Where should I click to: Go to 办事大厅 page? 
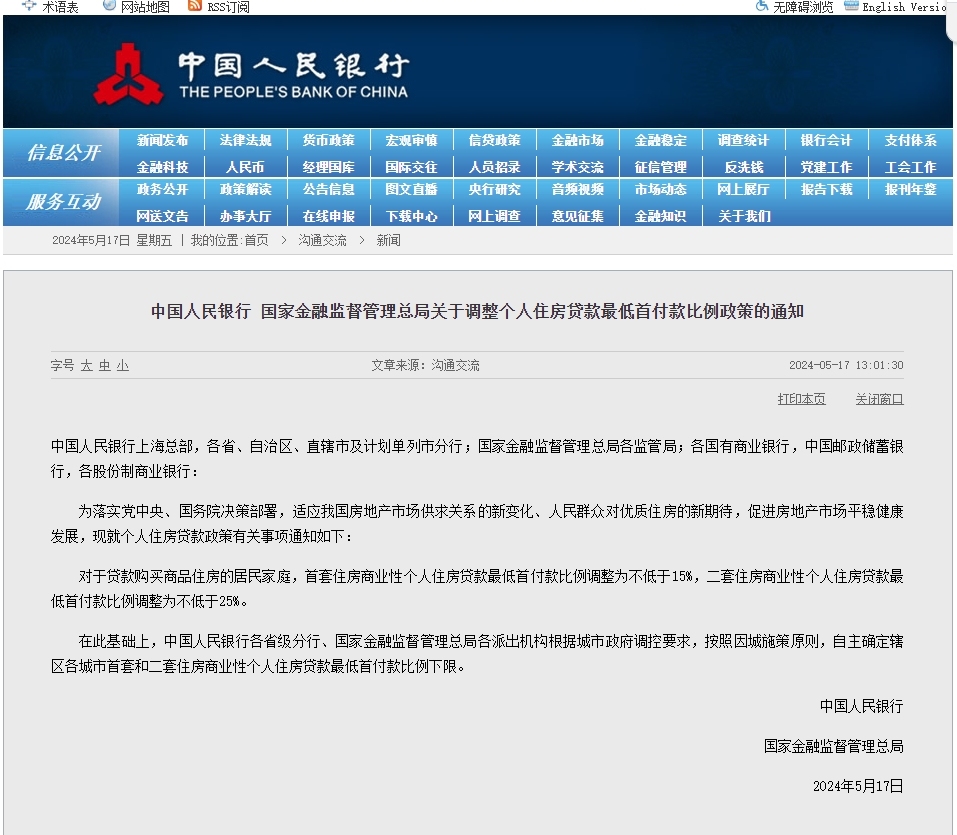pos(245,216)
